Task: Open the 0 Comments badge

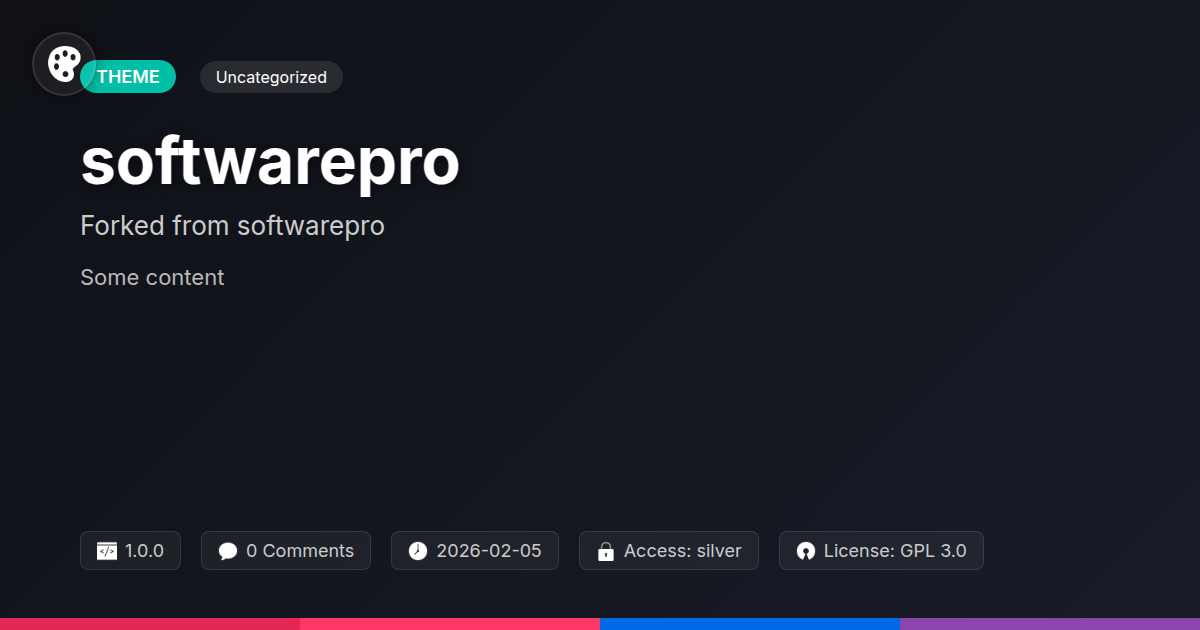Action: point(286,551)
